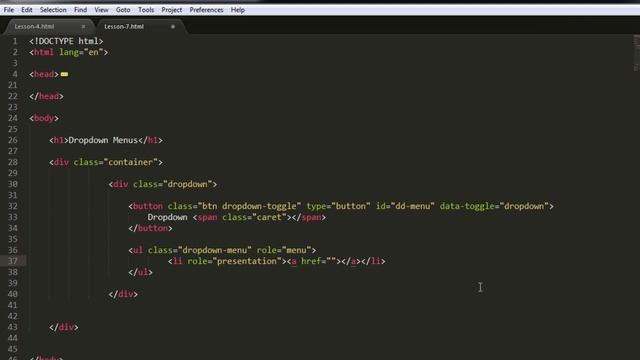Click the id="dd-menu" attribute
This screenshot has width=640, height=360.
(x=405, y=206)
